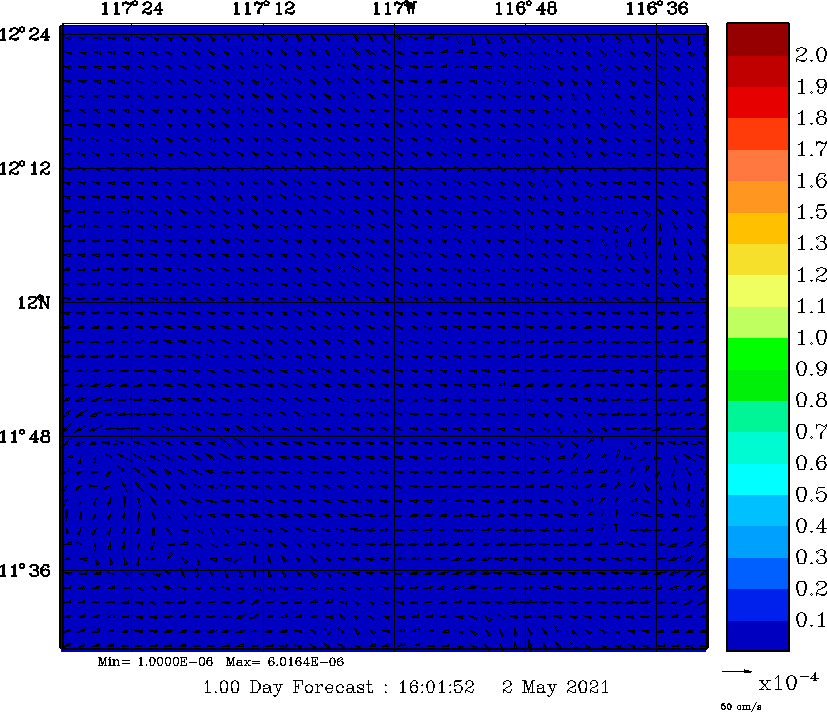Pick the pale yellow swatch between 1.1 and 1.2

pos(758,291)
